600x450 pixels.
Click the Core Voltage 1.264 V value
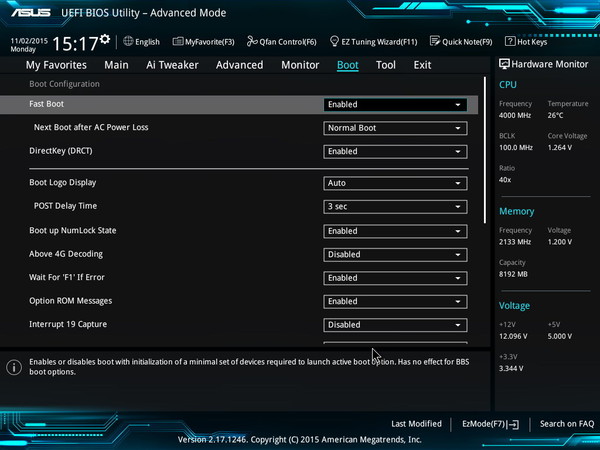tap(560, 147)
